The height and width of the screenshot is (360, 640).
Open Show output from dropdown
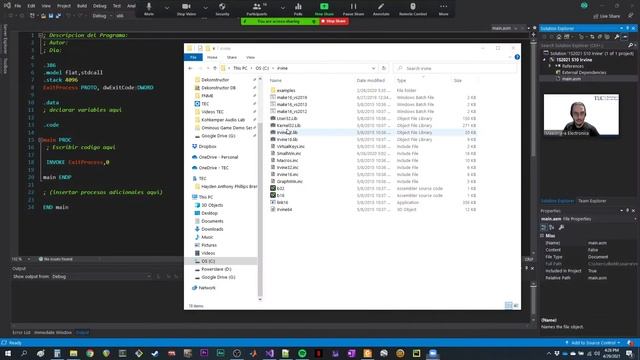101,277
